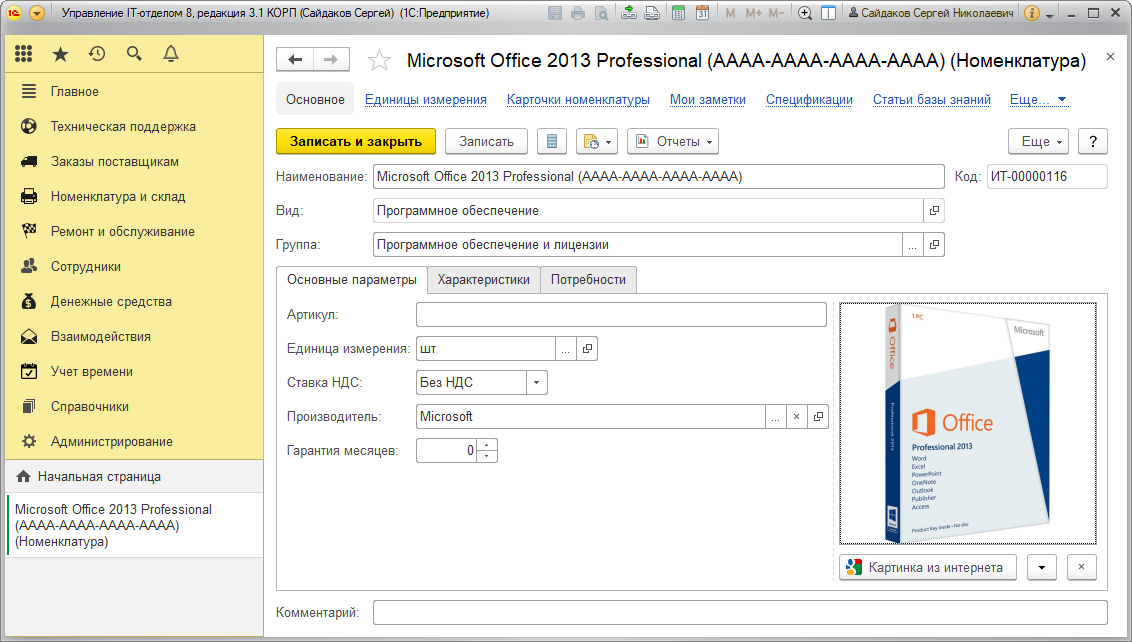
Task: Click the zoom magnifier icon in the title bar
Action: pos(805,13)
